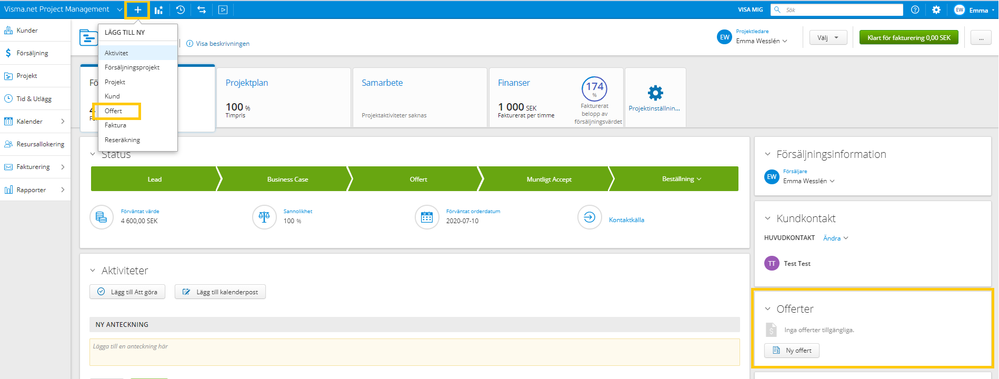Collapse the Försäljningsinformation panel
Image resolution: width=999 pixels, height=379 pixels.
point(768,154)
